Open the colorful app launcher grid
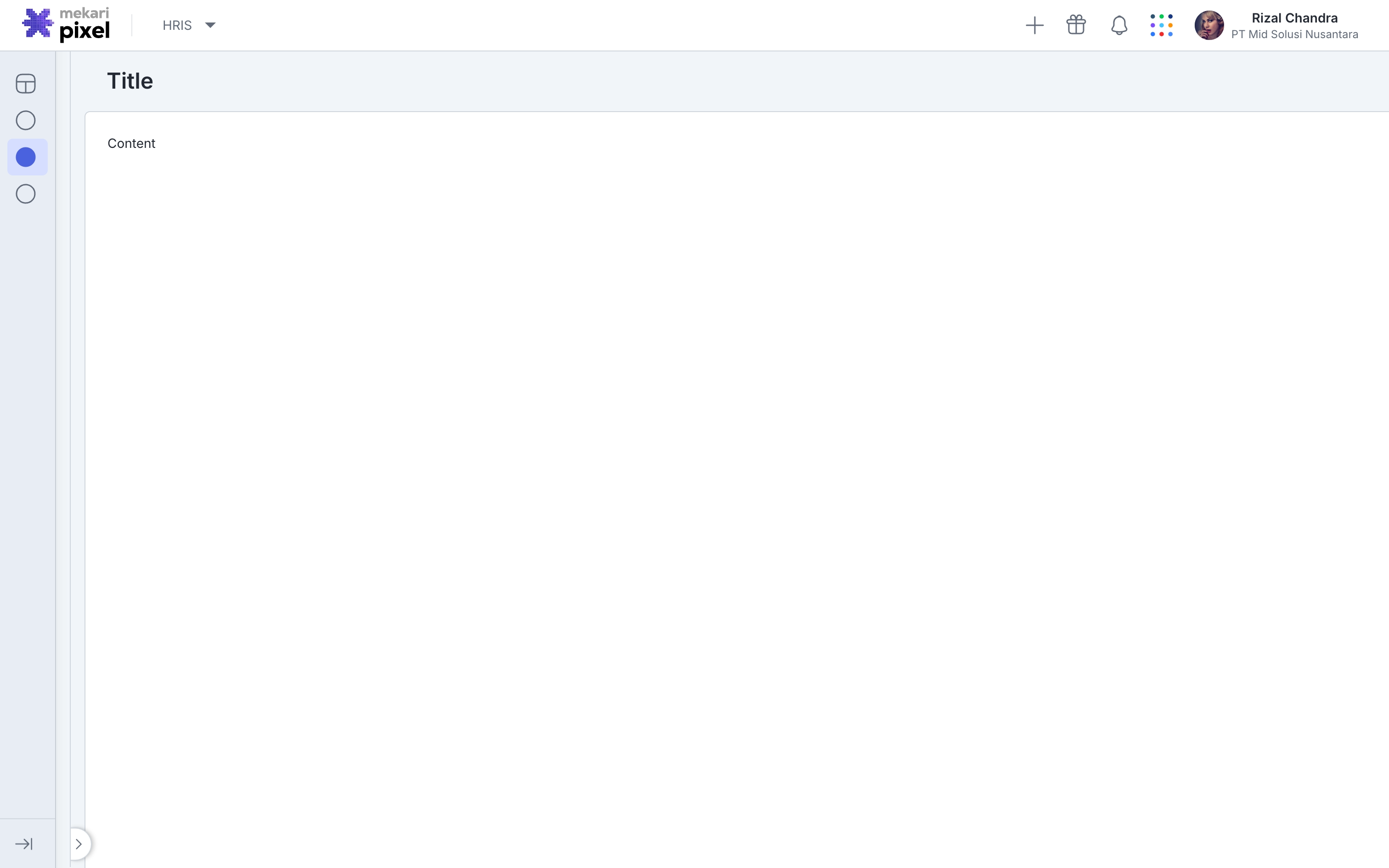This screenshot has width=1389, height=868. 1161,25
